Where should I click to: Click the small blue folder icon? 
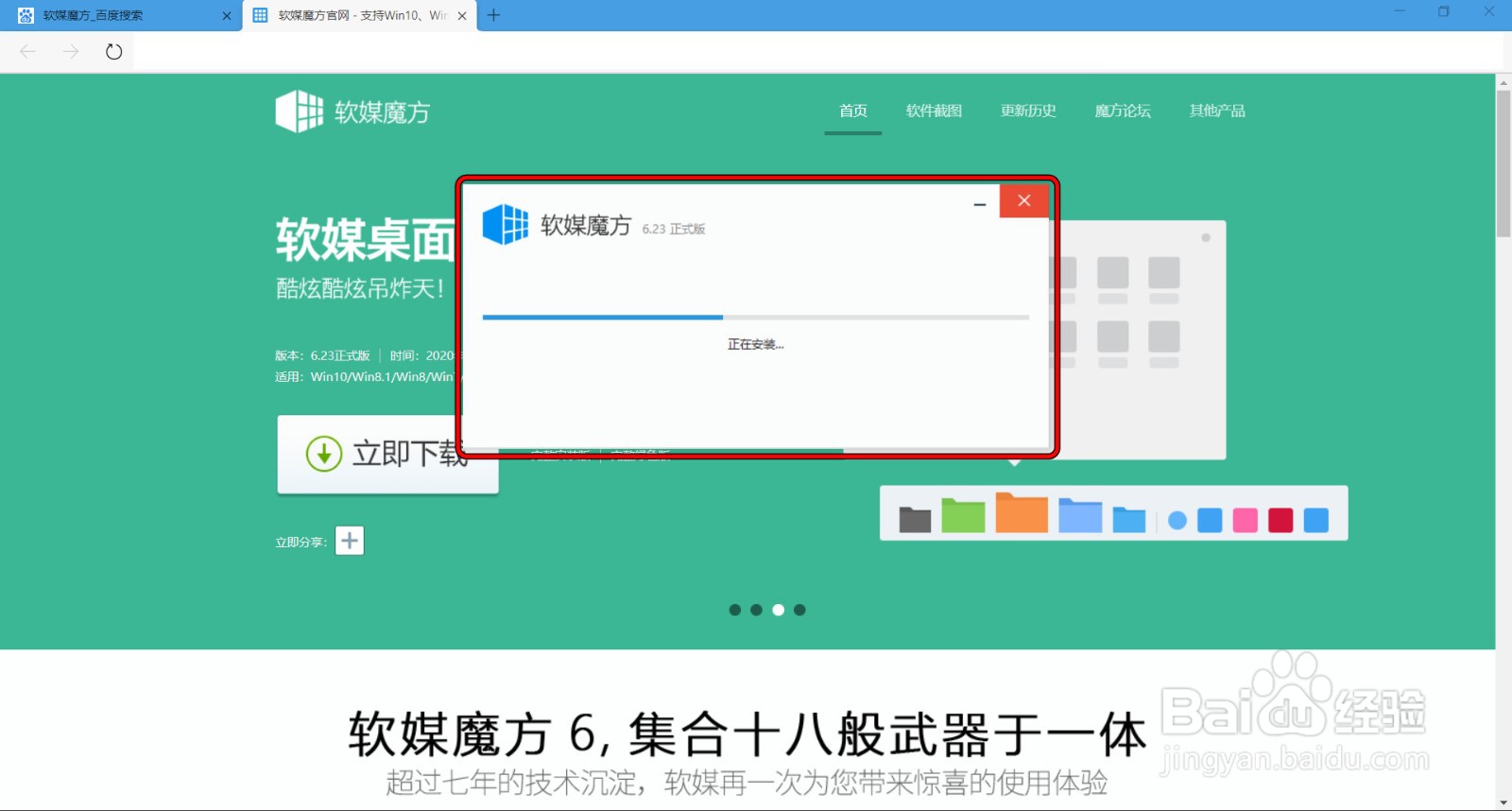coord(1128,520)
